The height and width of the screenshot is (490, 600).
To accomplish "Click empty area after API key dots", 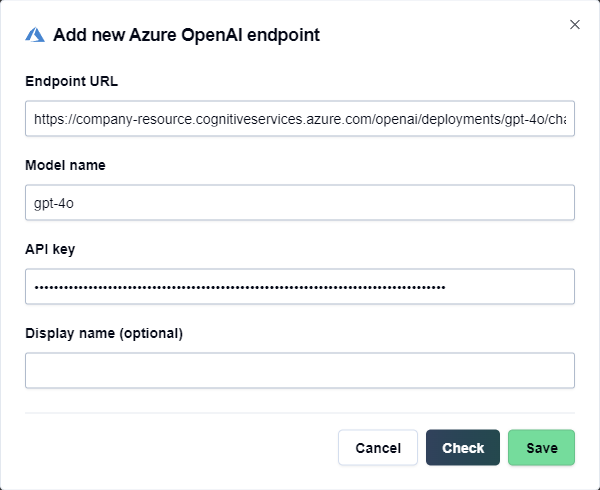I will [510, 286].
